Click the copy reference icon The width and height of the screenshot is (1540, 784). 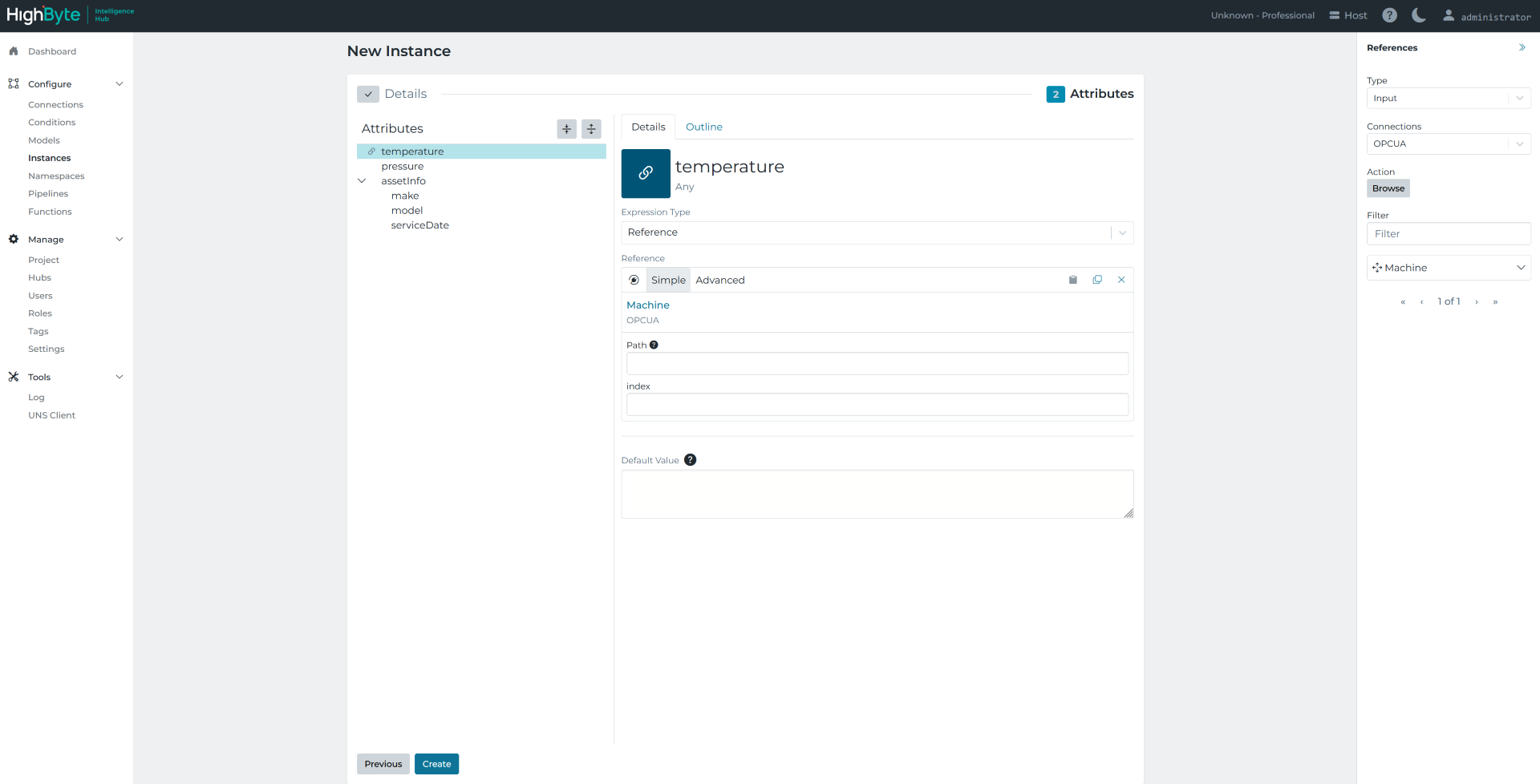[1097, 280]
